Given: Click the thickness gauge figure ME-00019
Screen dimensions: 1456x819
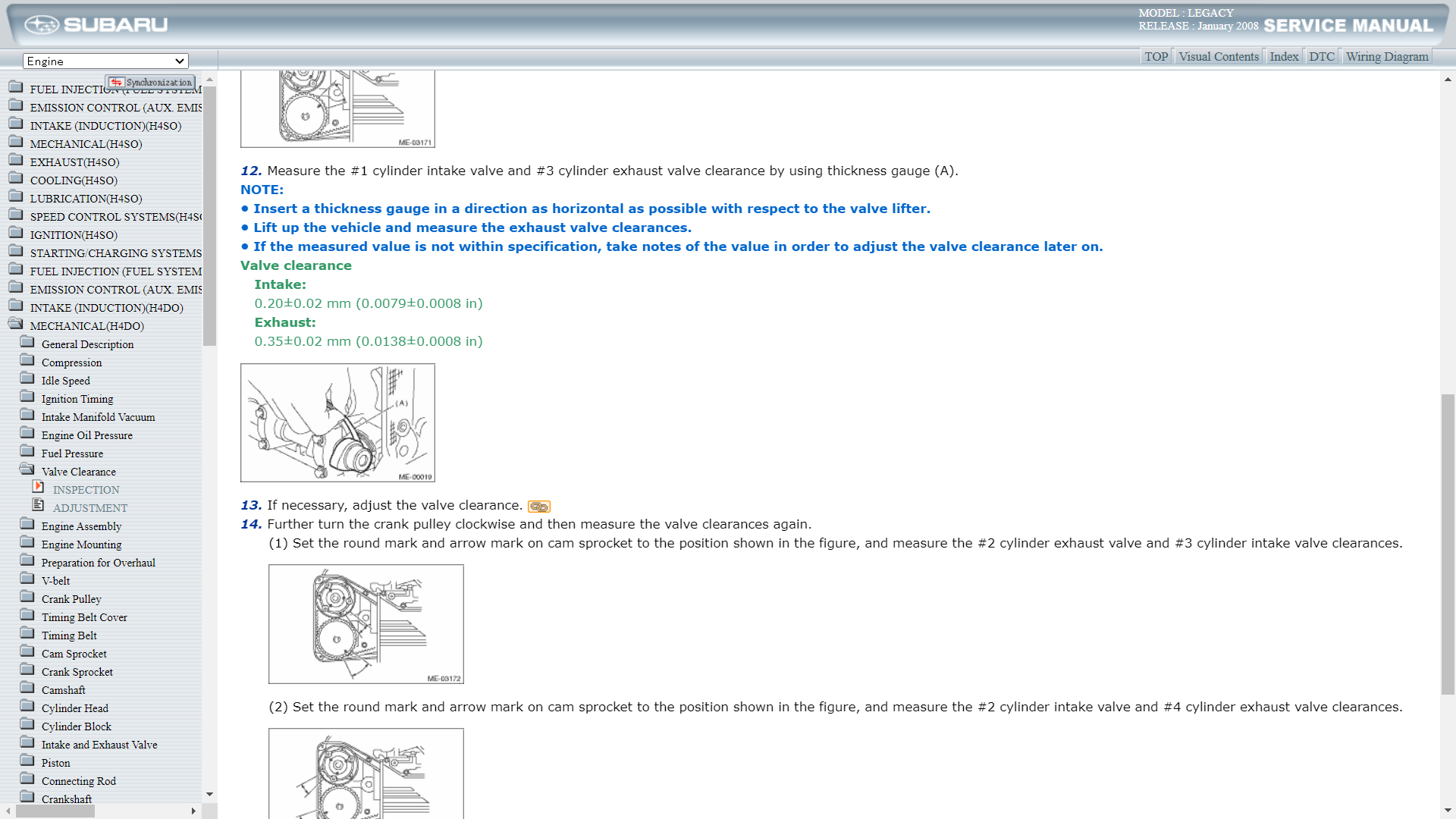Looking at the screenshot, I should 337,422.
